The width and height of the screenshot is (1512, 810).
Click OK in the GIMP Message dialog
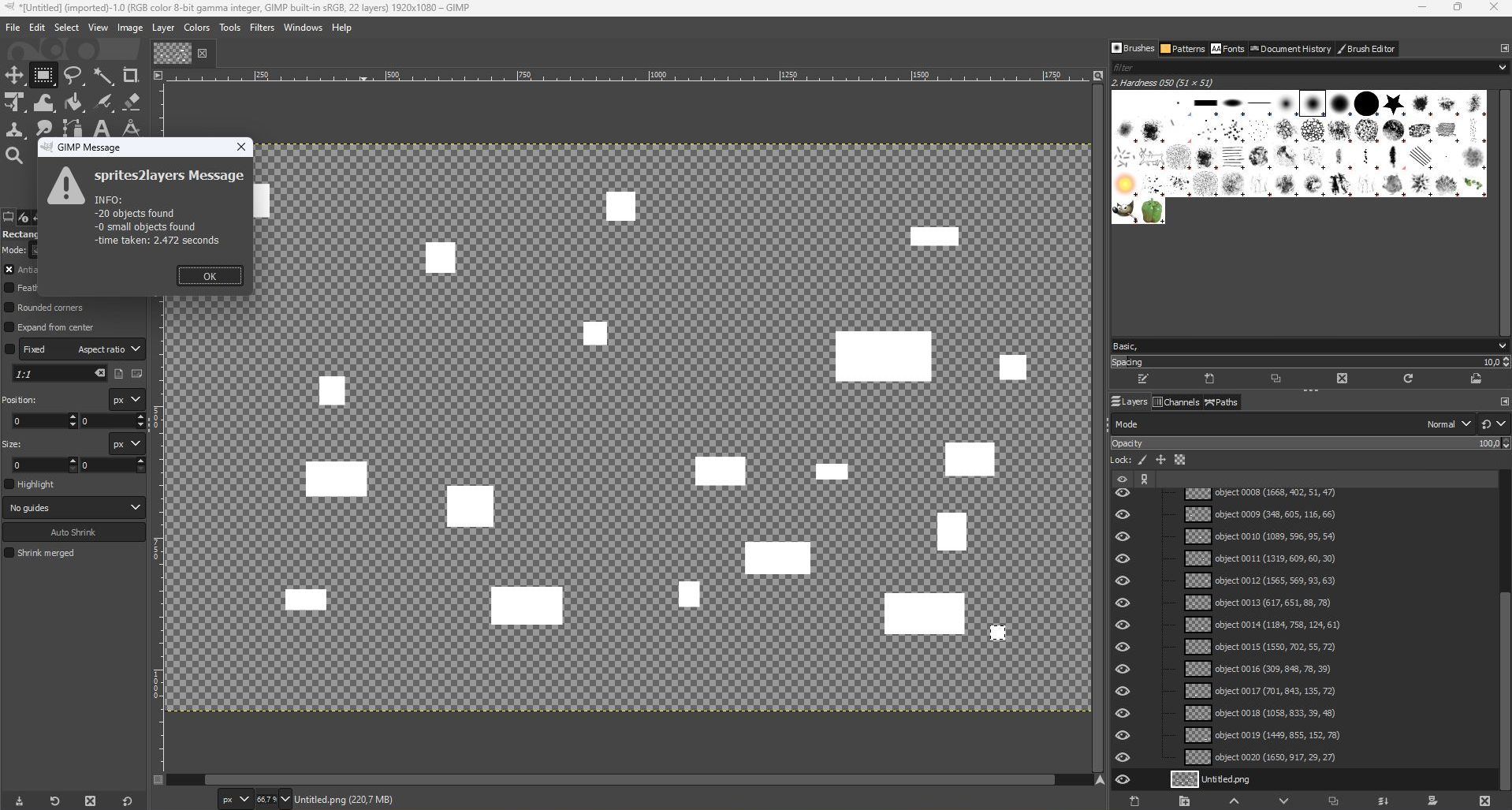point(210,276)
